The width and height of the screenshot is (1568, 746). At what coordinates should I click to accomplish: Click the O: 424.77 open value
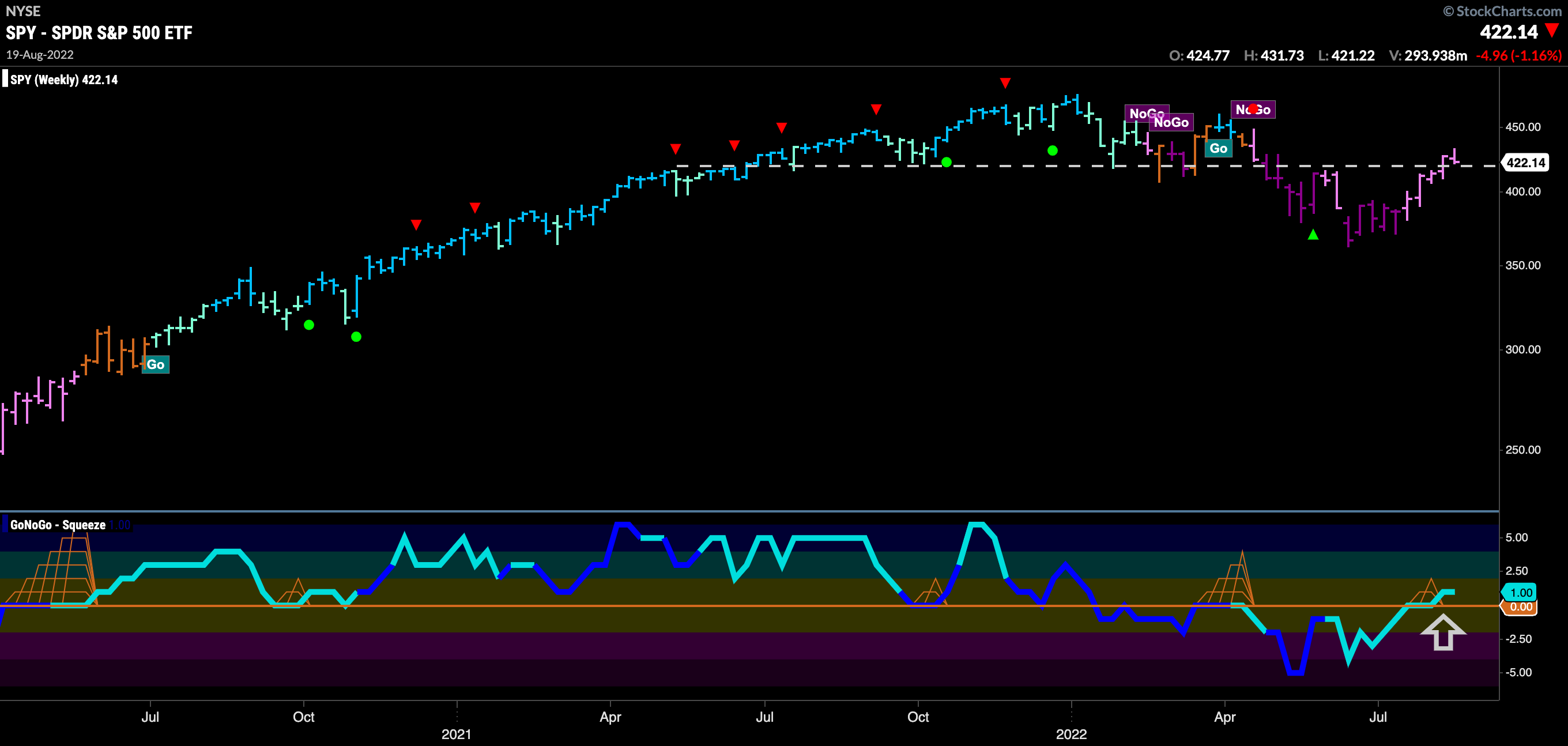1199,55
